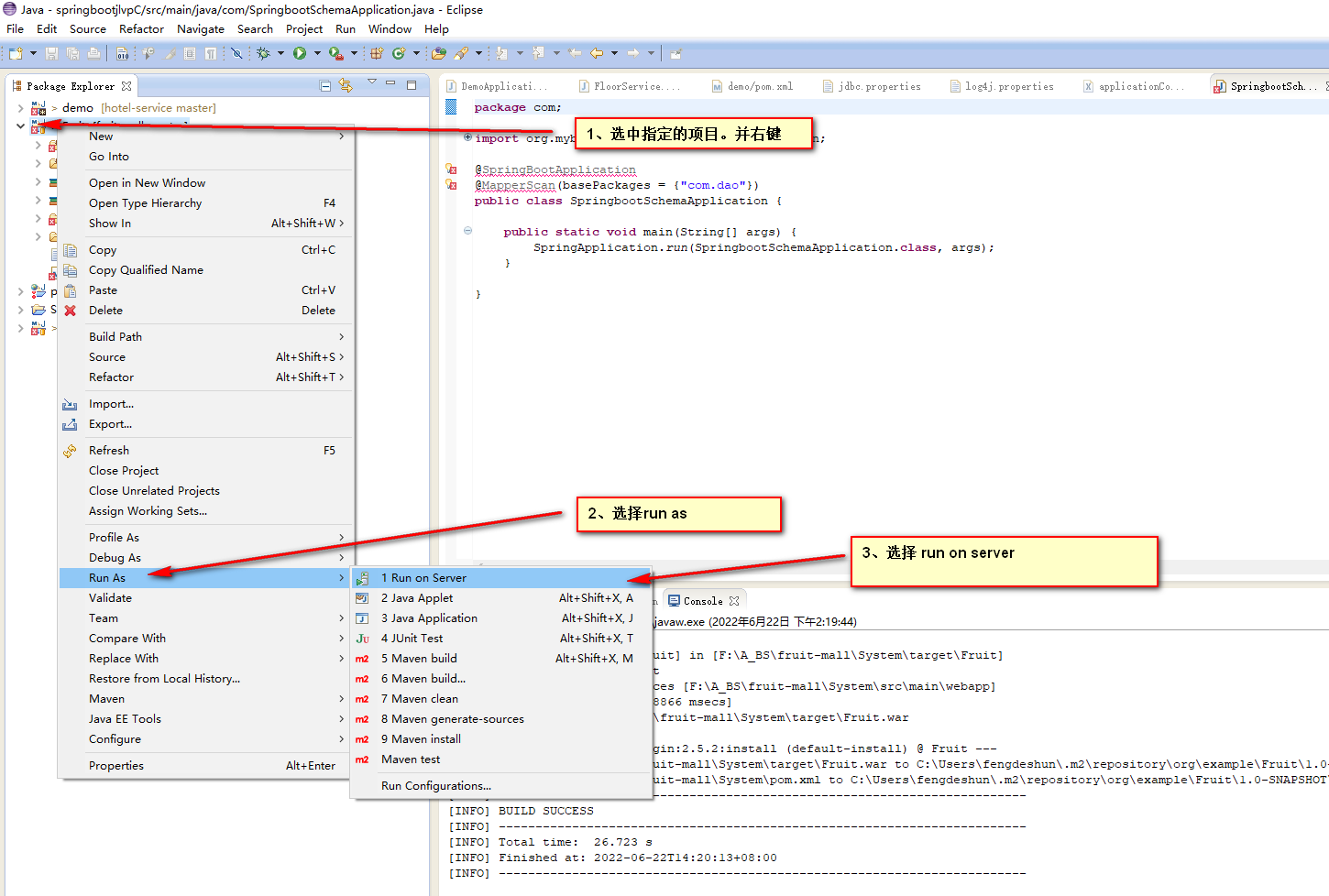The image size is (1329, 896).
Task: Click Refresh in context menu
Action: (204, 451)
